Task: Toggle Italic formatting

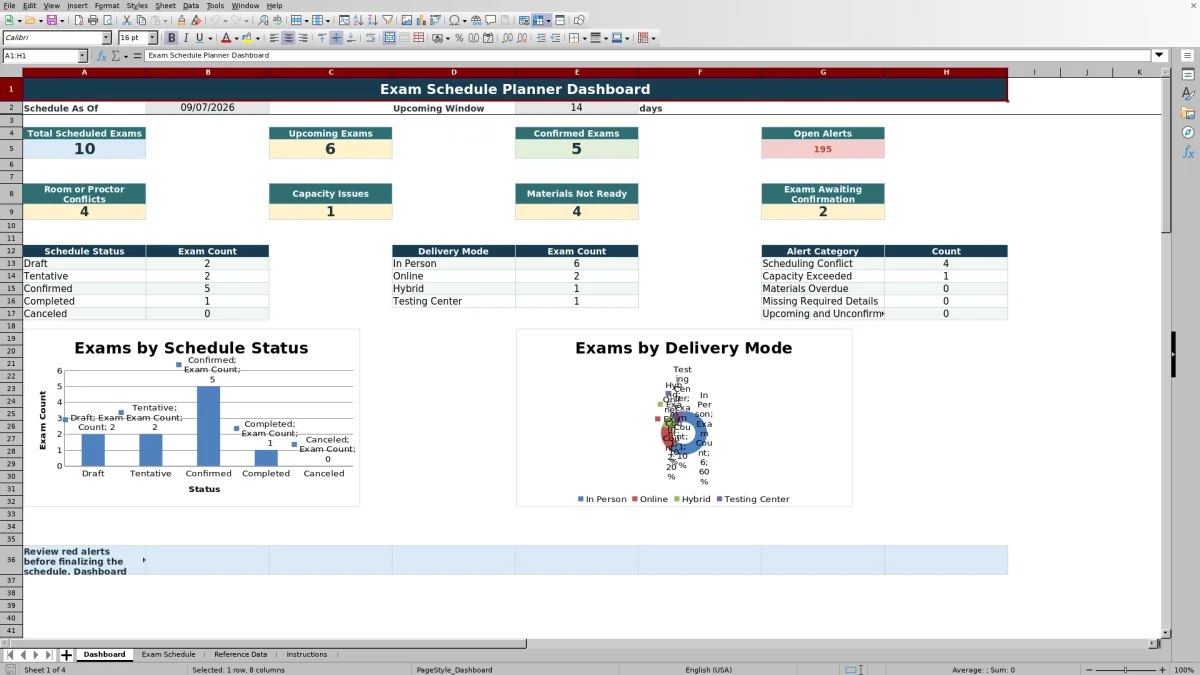Action: (x=185, y=38)
